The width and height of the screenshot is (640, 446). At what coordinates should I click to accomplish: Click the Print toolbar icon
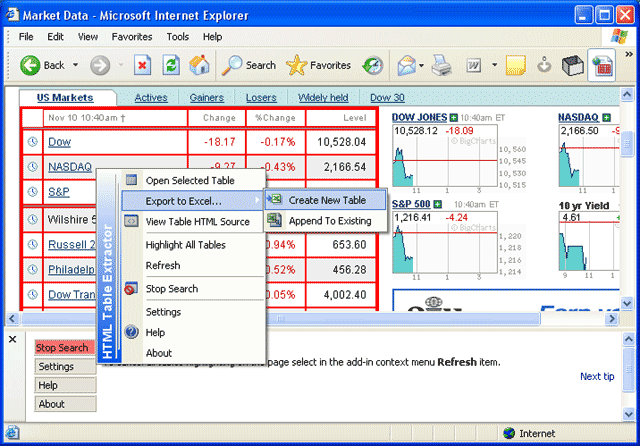443,65
